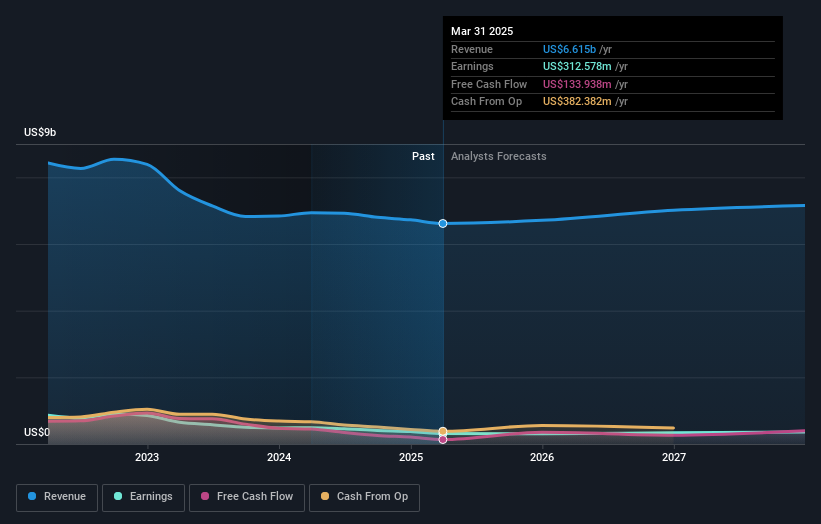Toggle the Revenue legend series
The width and height of the screenshot is (821, 524).
(57, 497)
